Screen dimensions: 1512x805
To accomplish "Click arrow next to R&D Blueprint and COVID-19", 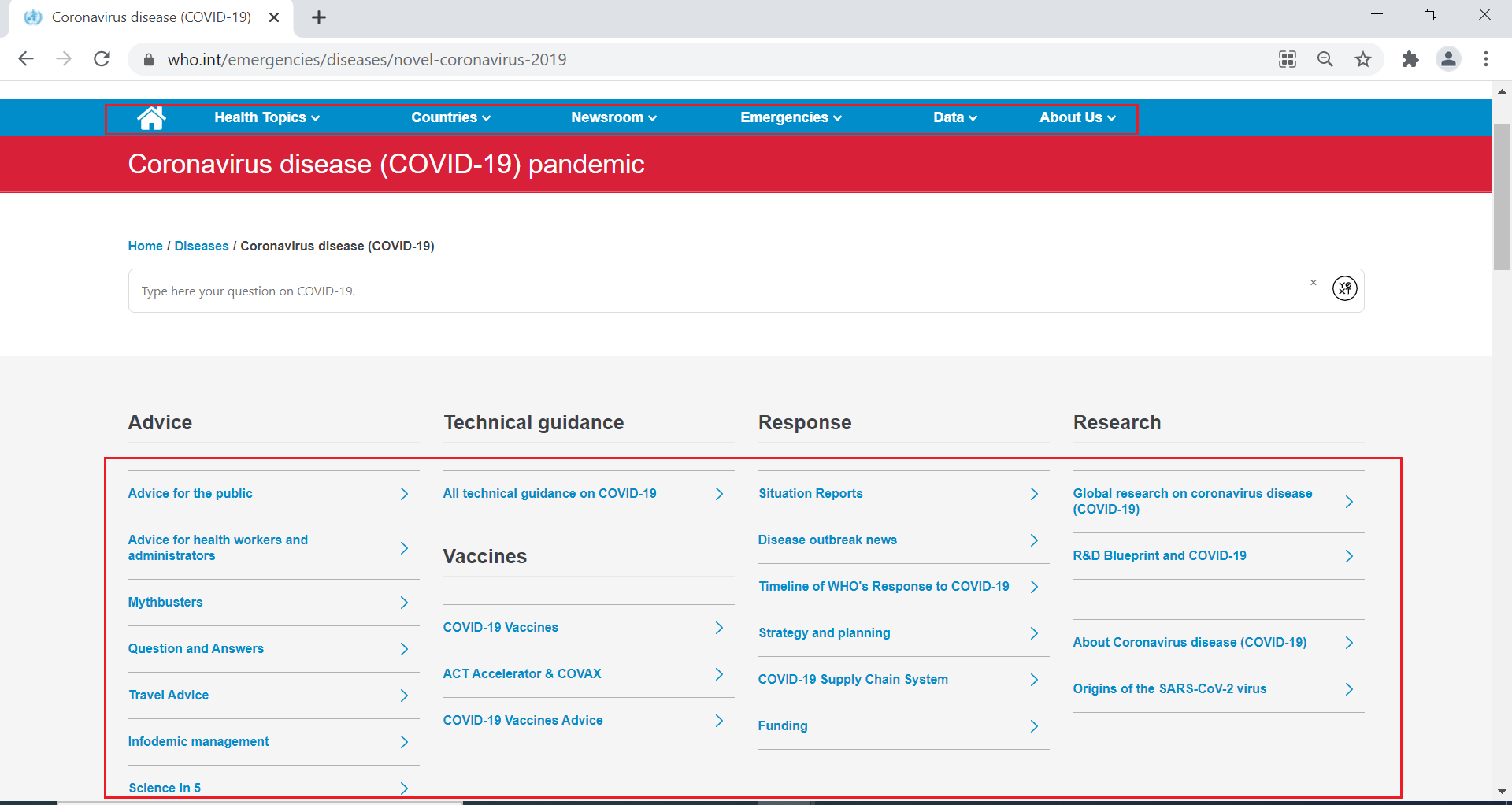I will click(1349, 556).
